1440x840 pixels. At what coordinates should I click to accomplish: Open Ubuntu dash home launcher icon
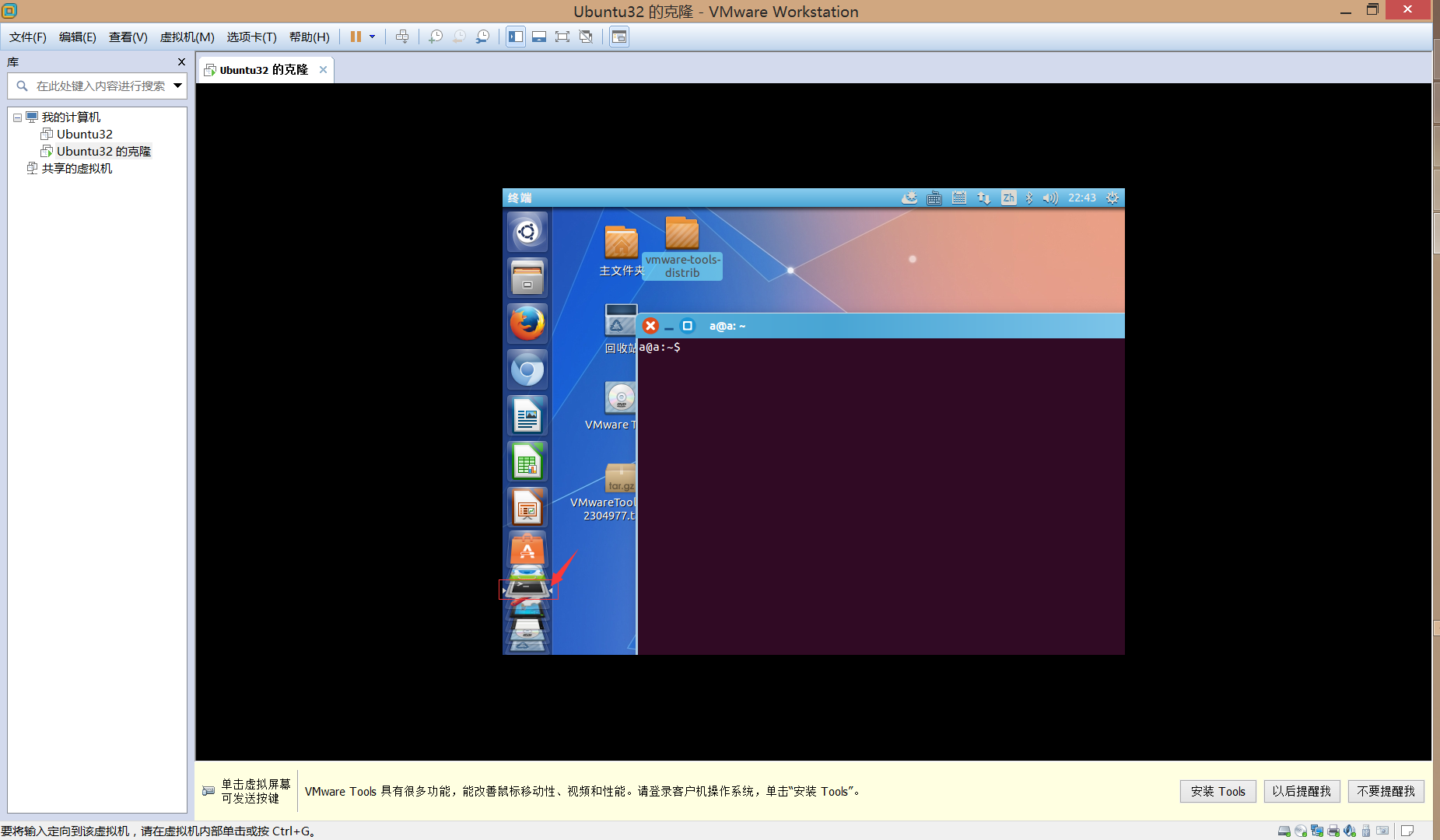527,232
